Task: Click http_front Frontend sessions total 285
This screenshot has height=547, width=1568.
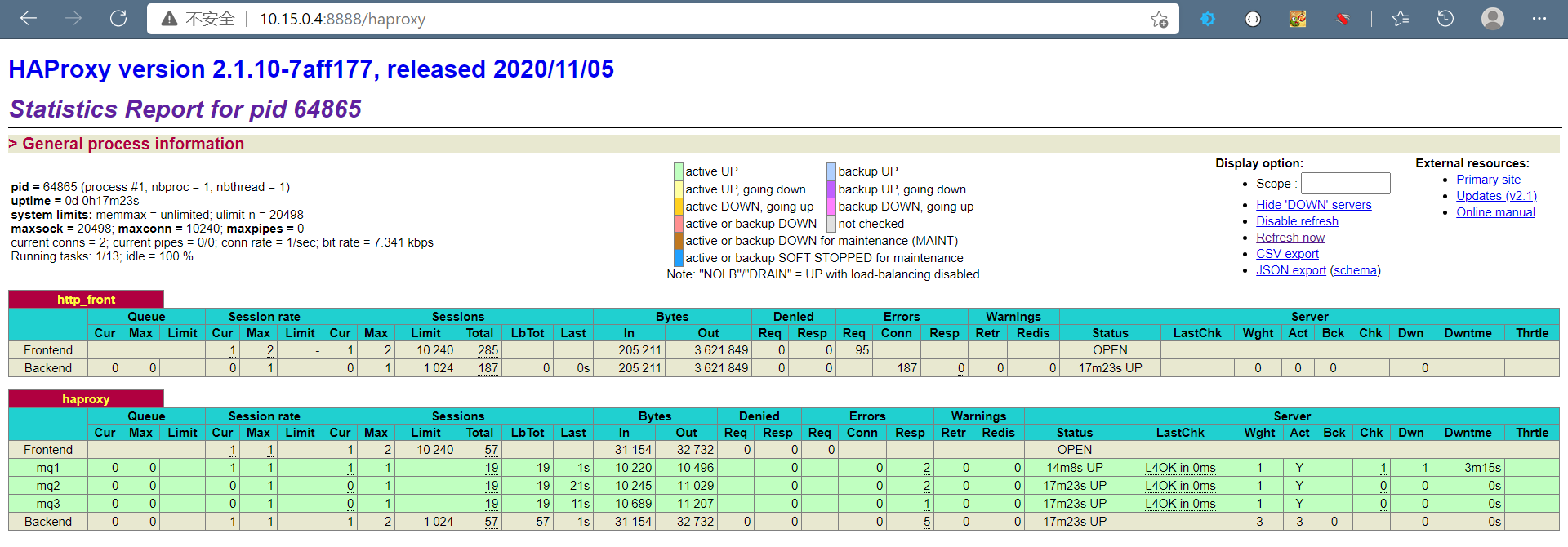Action: tap(488, 350)
